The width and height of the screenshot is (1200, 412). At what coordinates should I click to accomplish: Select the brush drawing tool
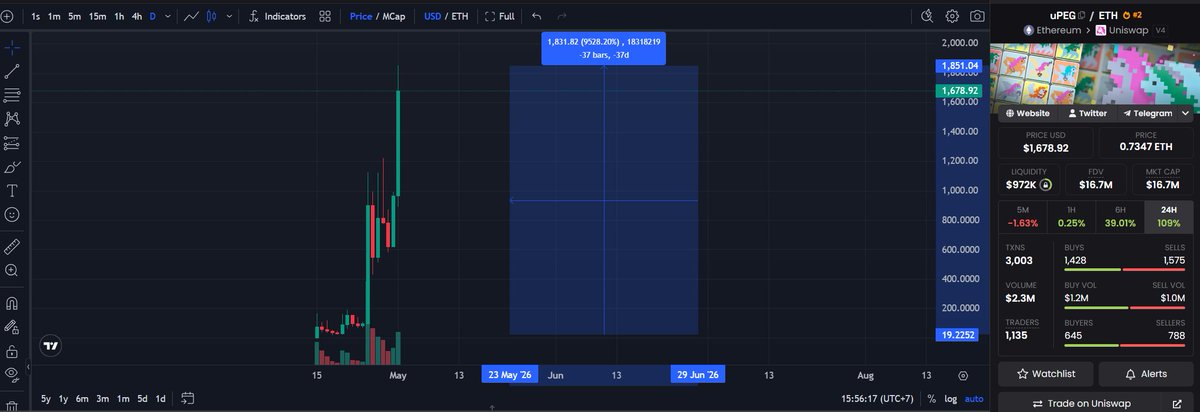(x=12, y=167)
